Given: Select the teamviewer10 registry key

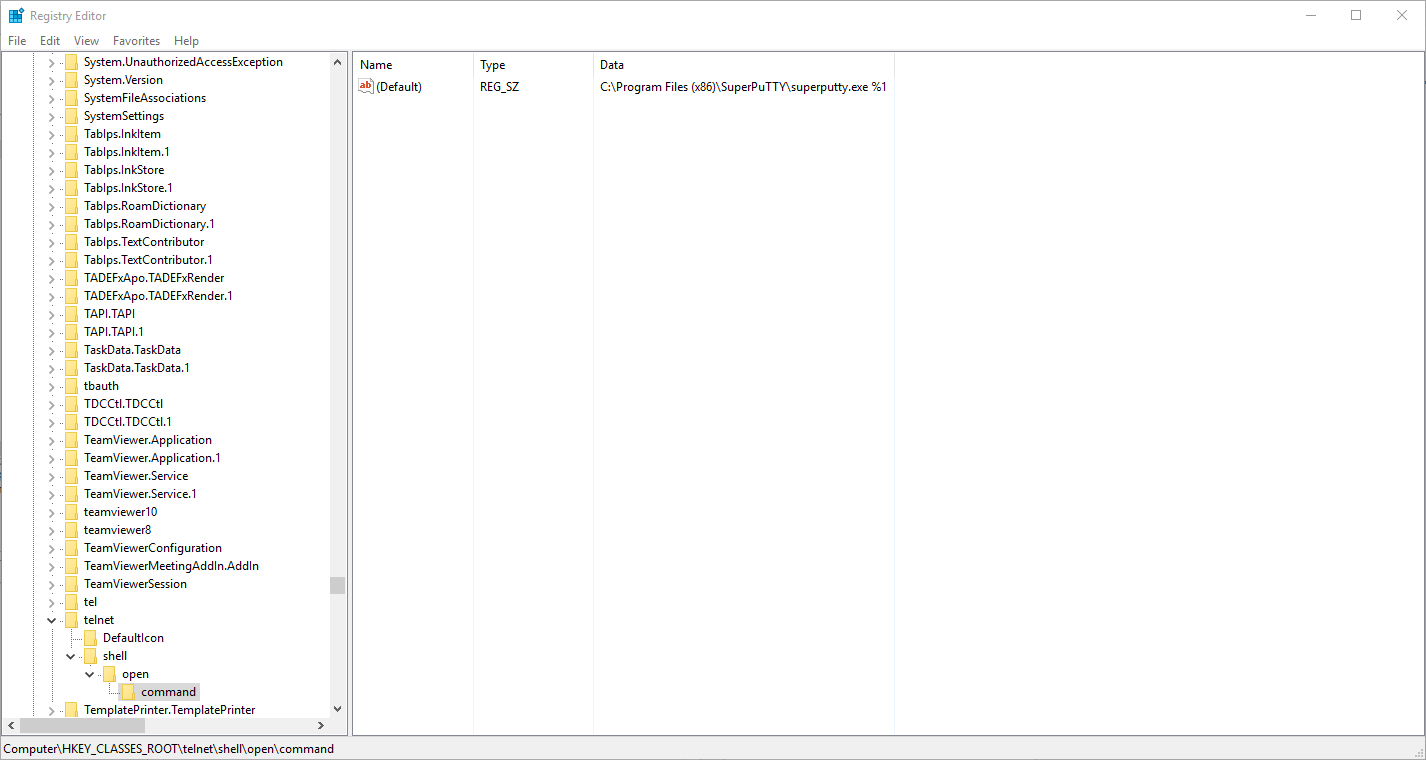Looking at the screenshot, I should click(120, 512).
